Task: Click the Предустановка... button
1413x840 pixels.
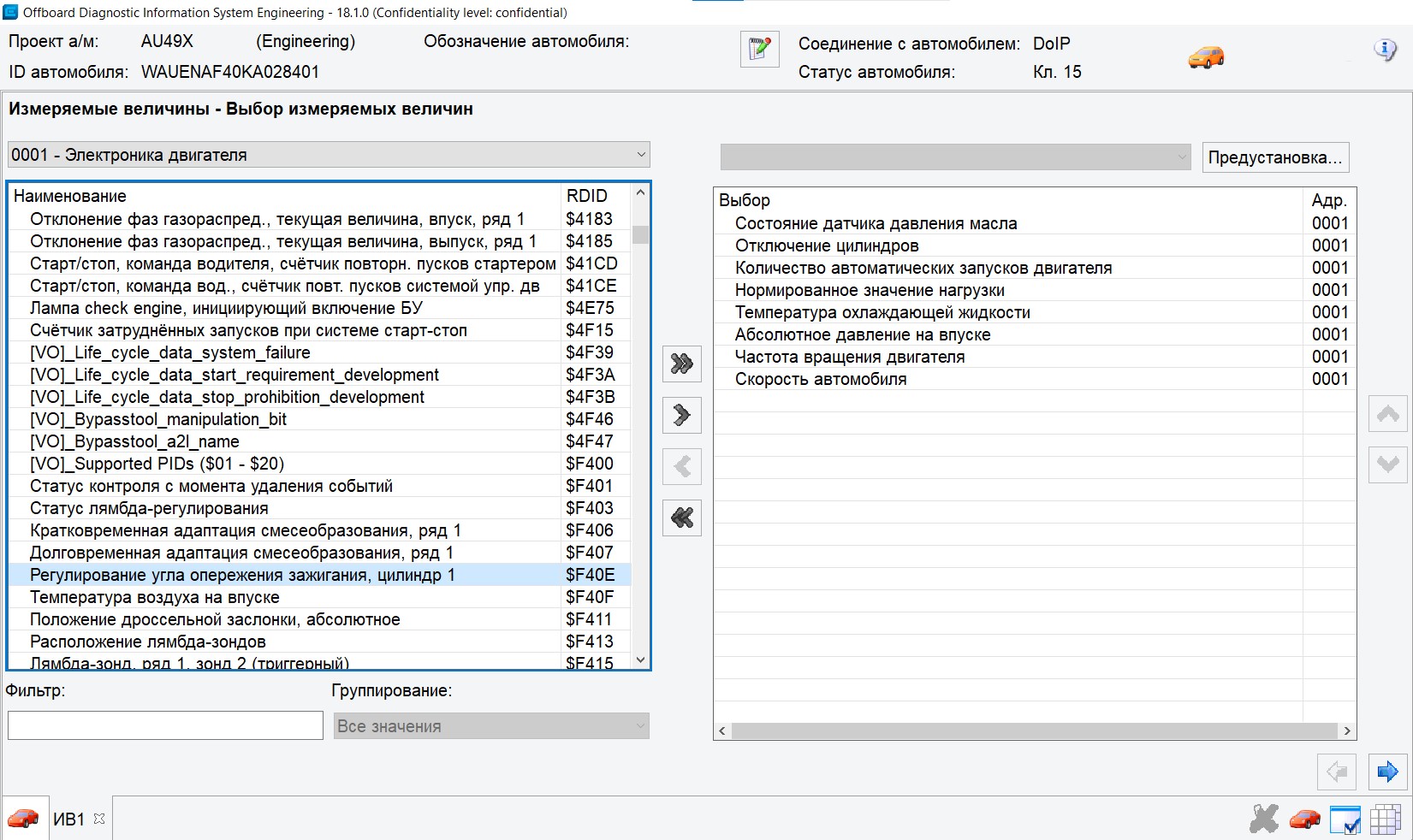Action: point(1274,157)
